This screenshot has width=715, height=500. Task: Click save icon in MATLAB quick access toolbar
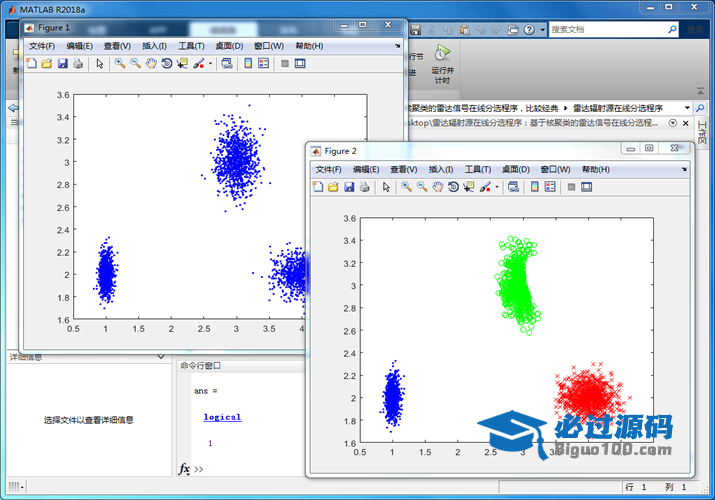(415, 30)
